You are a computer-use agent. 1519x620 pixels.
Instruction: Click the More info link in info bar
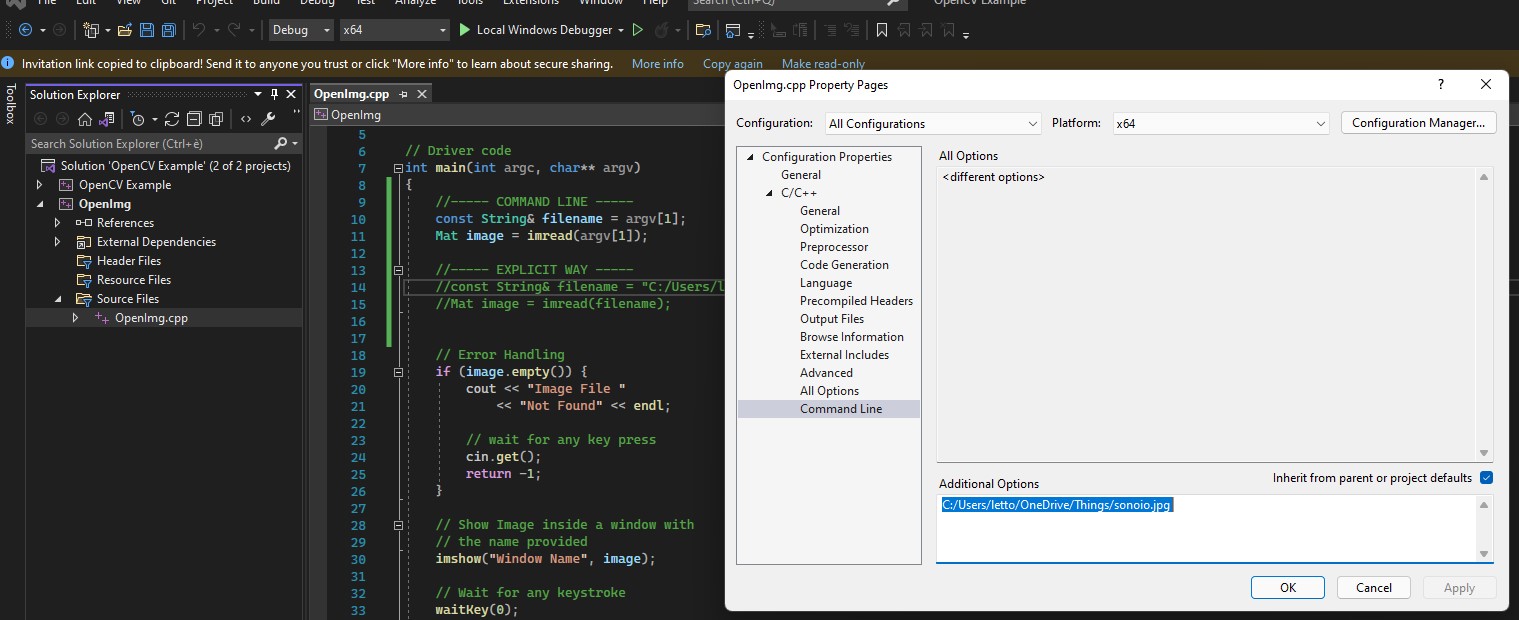tap(658, 64)
